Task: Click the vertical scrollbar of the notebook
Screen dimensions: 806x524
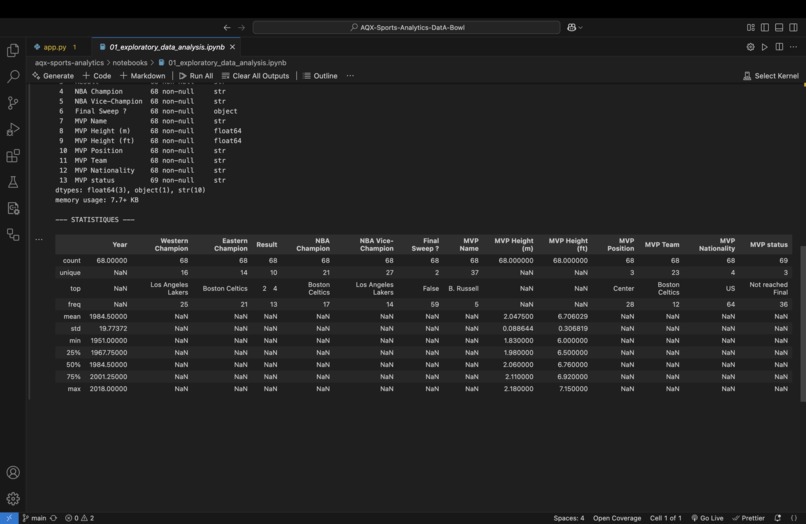Action: pyautogui.click(x=803, y=323)
